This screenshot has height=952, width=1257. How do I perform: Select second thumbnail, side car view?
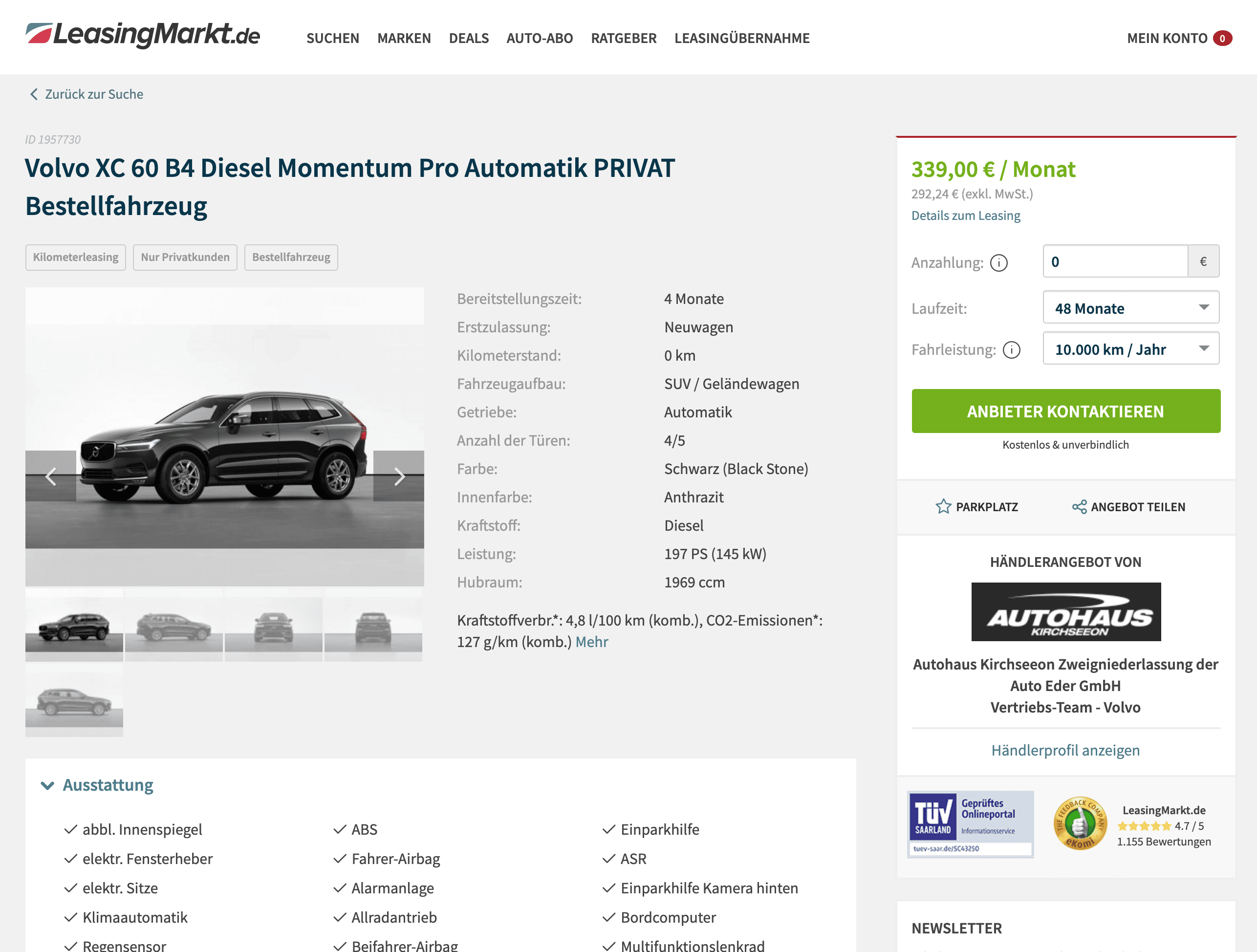coord(174,625)
